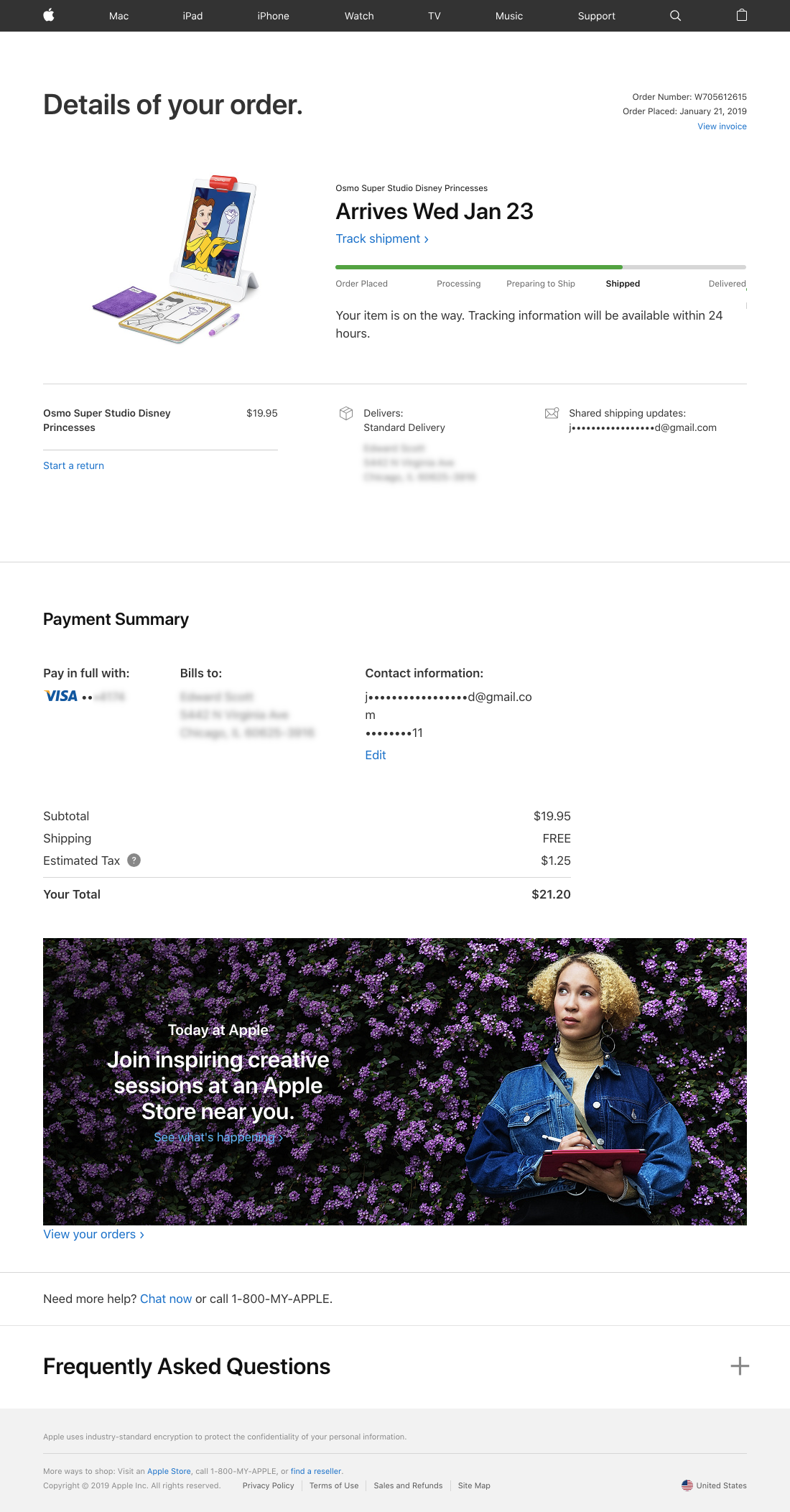790x1512 pixels.
Task: Open the Mac menu item
Action: point(118,16)
